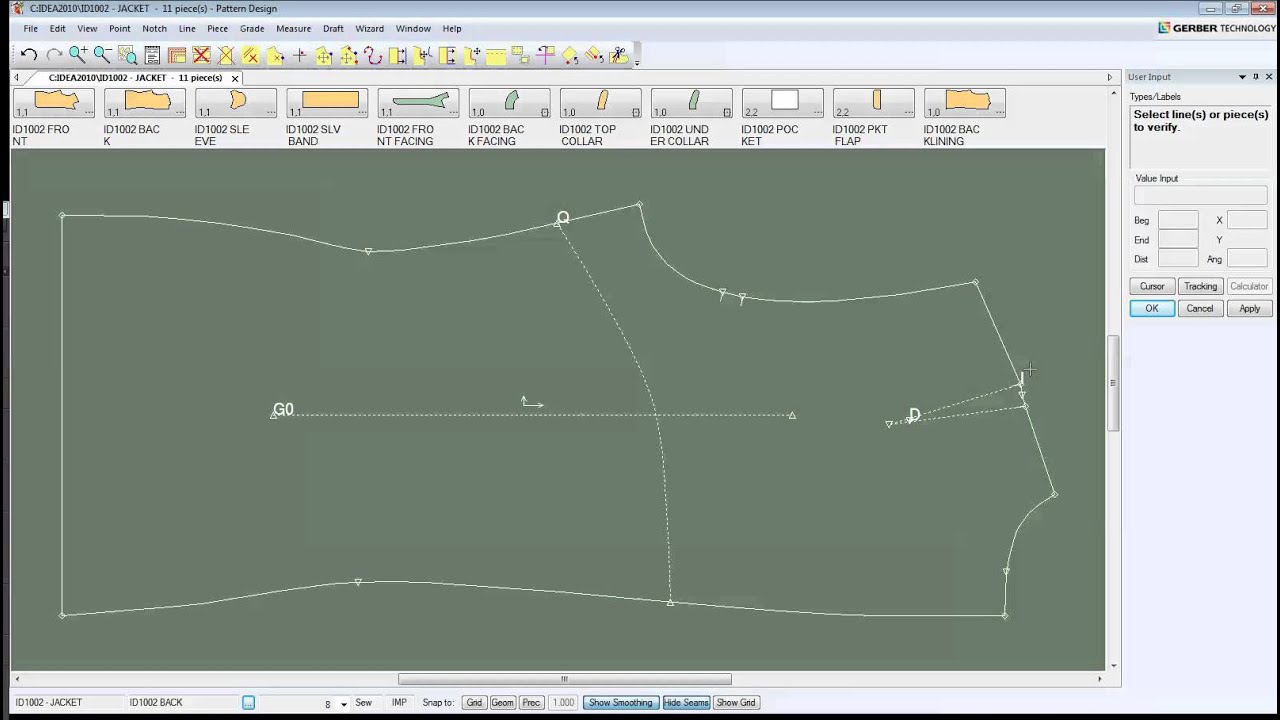1280x720 pixels.
Task: Enable snap to Prec
Action: 531,703
